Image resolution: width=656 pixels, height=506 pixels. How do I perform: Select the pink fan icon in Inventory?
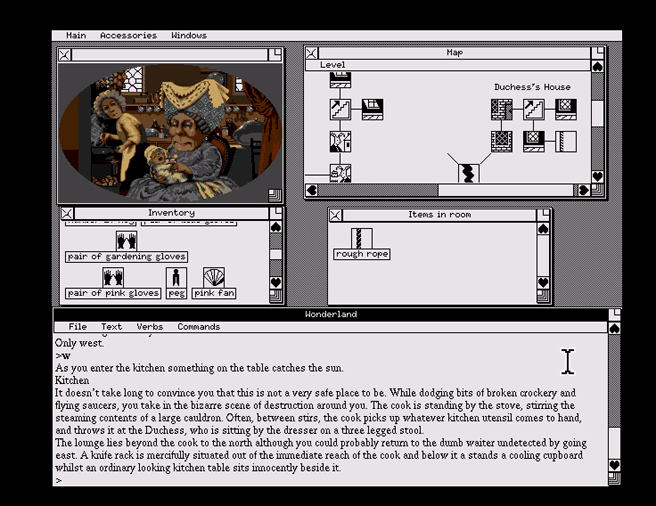(213, 277)
